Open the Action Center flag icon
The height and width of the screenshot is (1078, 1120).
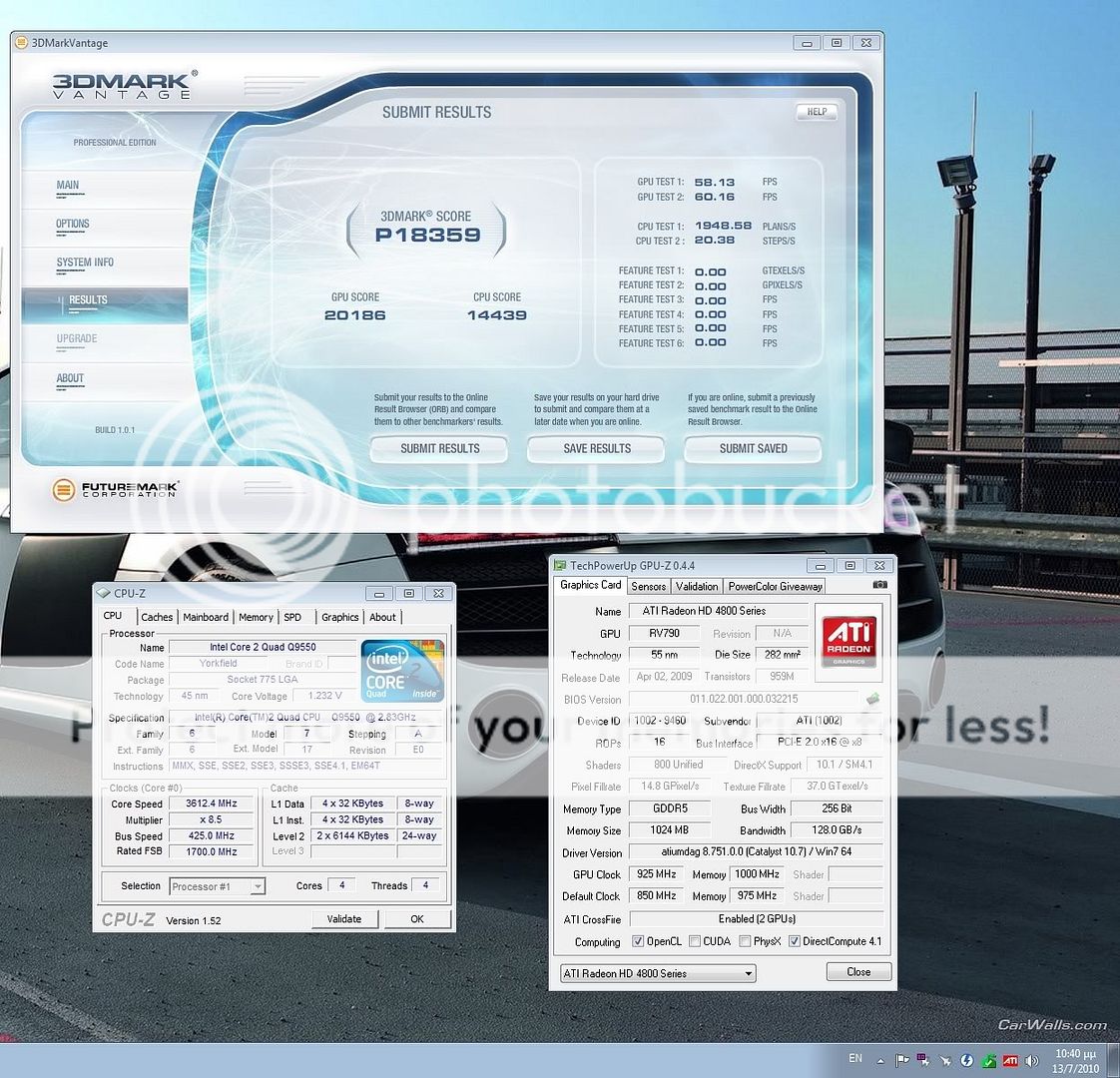[902, 1060]
